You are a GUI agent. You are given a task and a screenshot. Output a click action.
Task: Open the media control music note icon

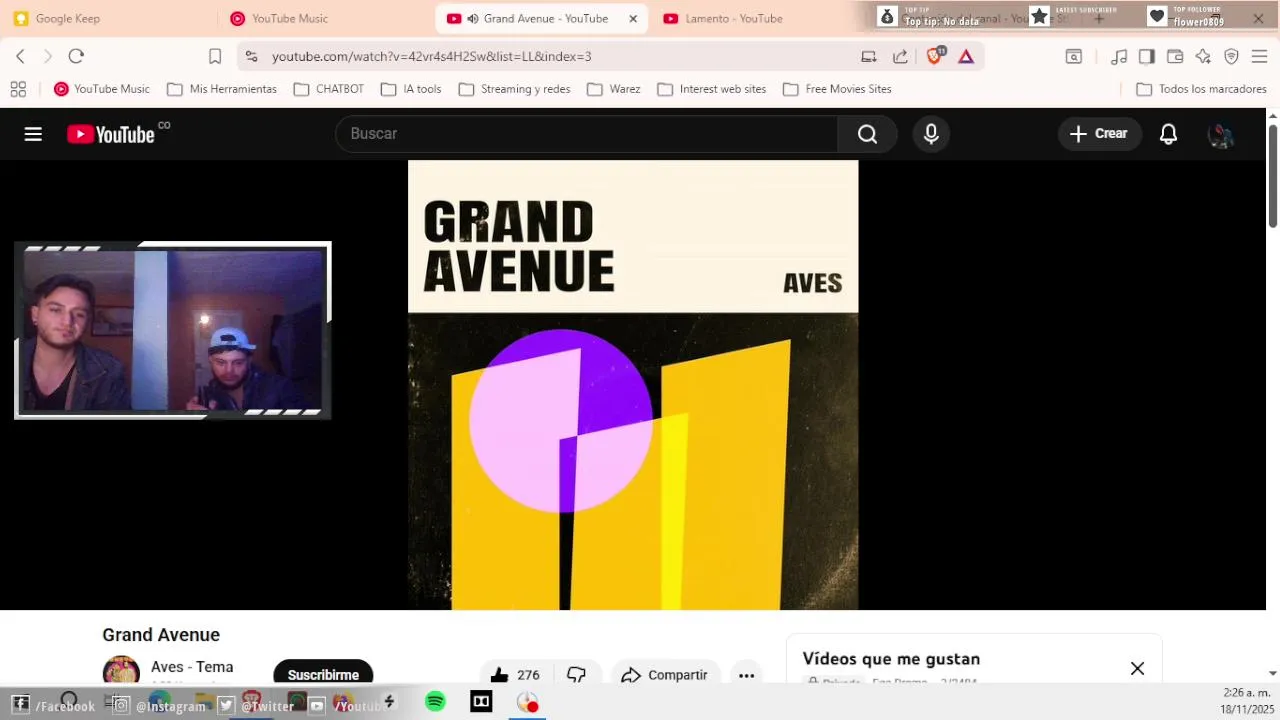1119,56
